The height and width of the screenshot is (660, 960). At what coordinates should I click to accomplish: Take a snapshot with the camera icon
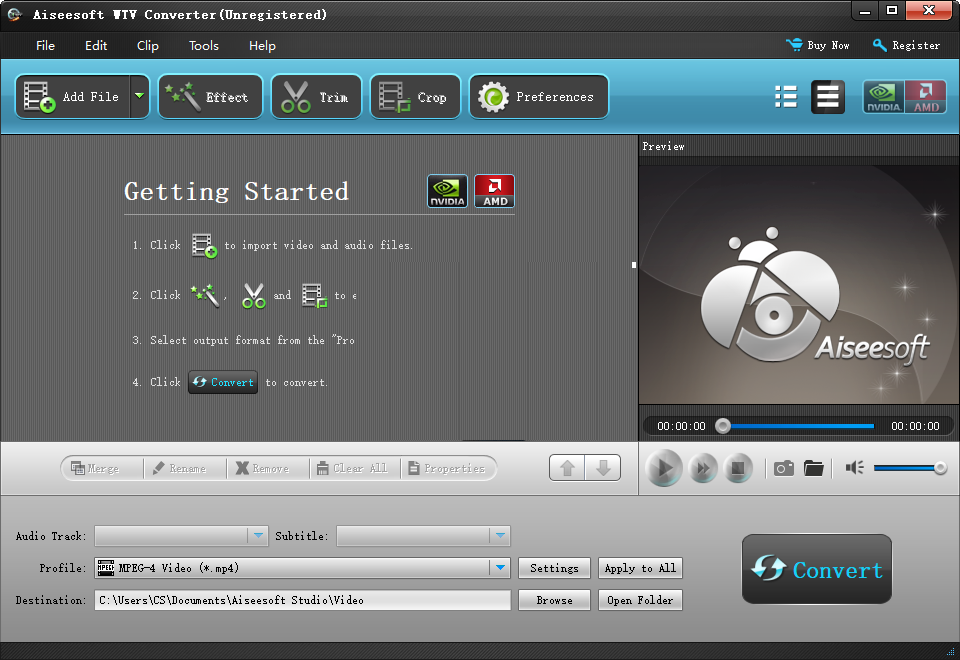[784, 467]
